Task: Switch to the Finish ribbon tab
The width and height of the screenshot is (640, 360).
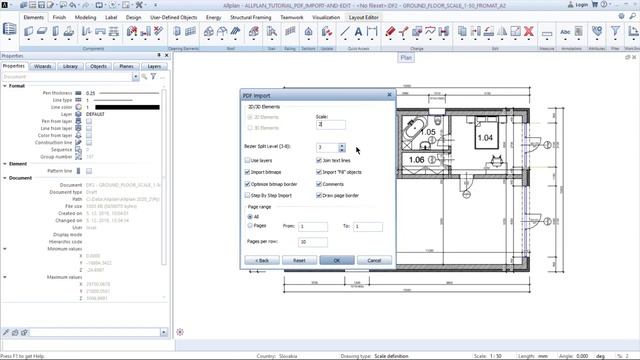Action: [x=59, y=18]
